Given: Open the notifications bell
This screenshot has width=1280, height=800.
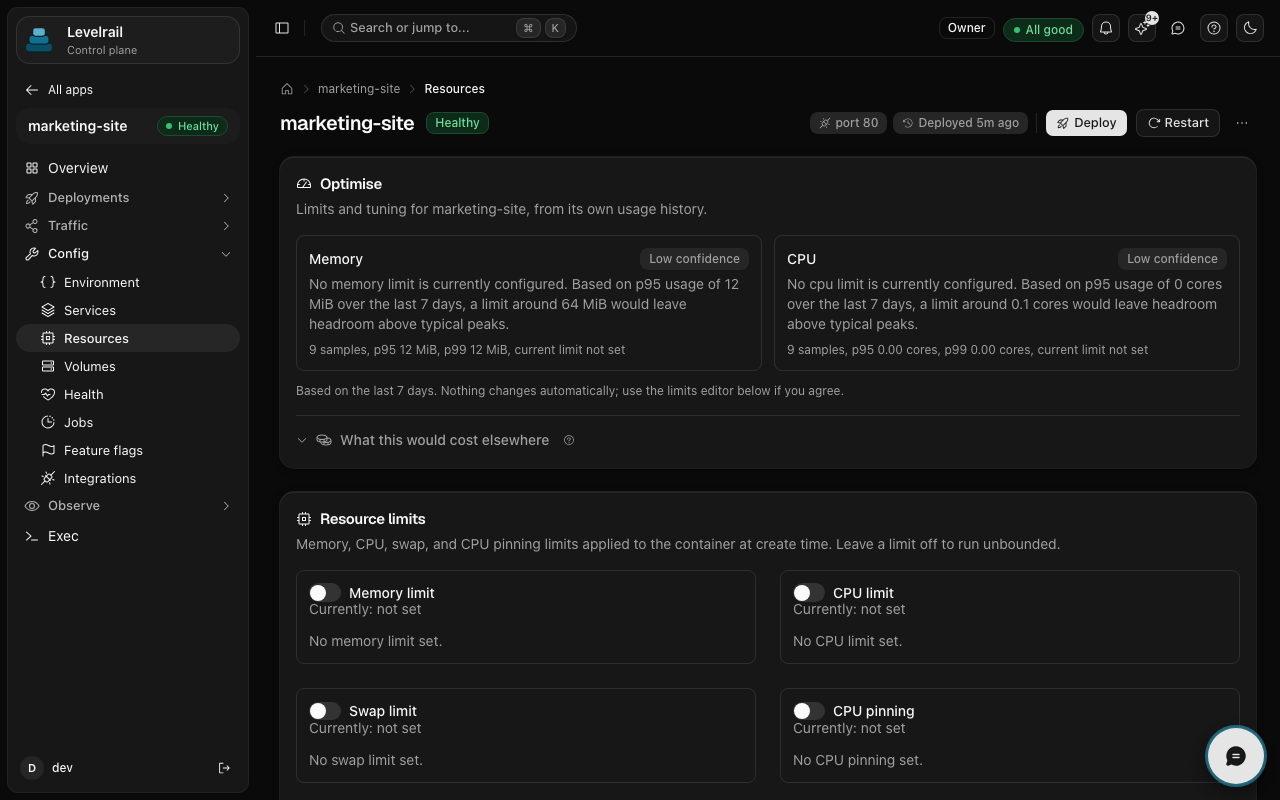Looking at the screenshot, I should tap(1106, 28).
